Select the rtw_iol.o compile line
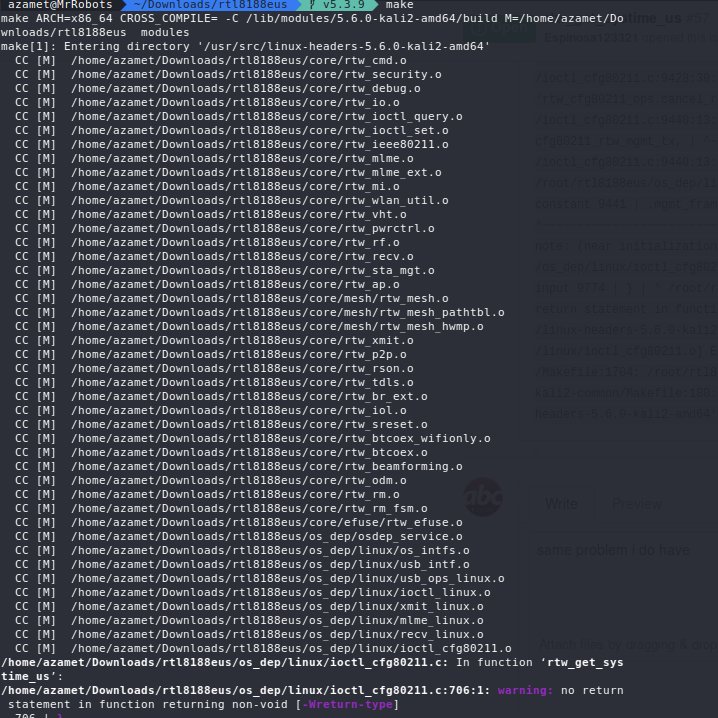718x718 pixels. tap(211, 411)
